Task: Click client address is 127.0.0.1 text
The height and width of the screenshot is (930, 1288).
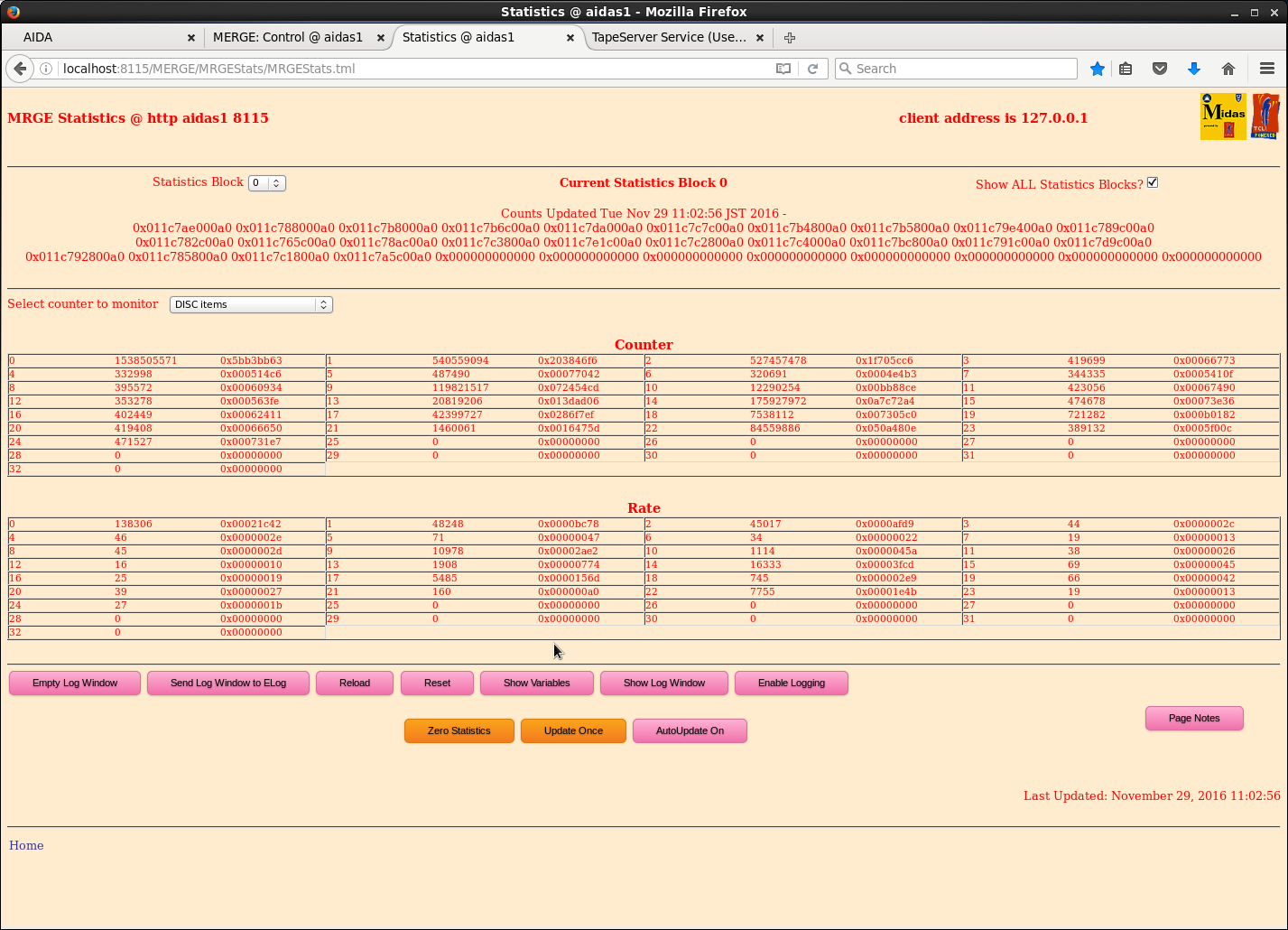Action: [x=993, y=118]
